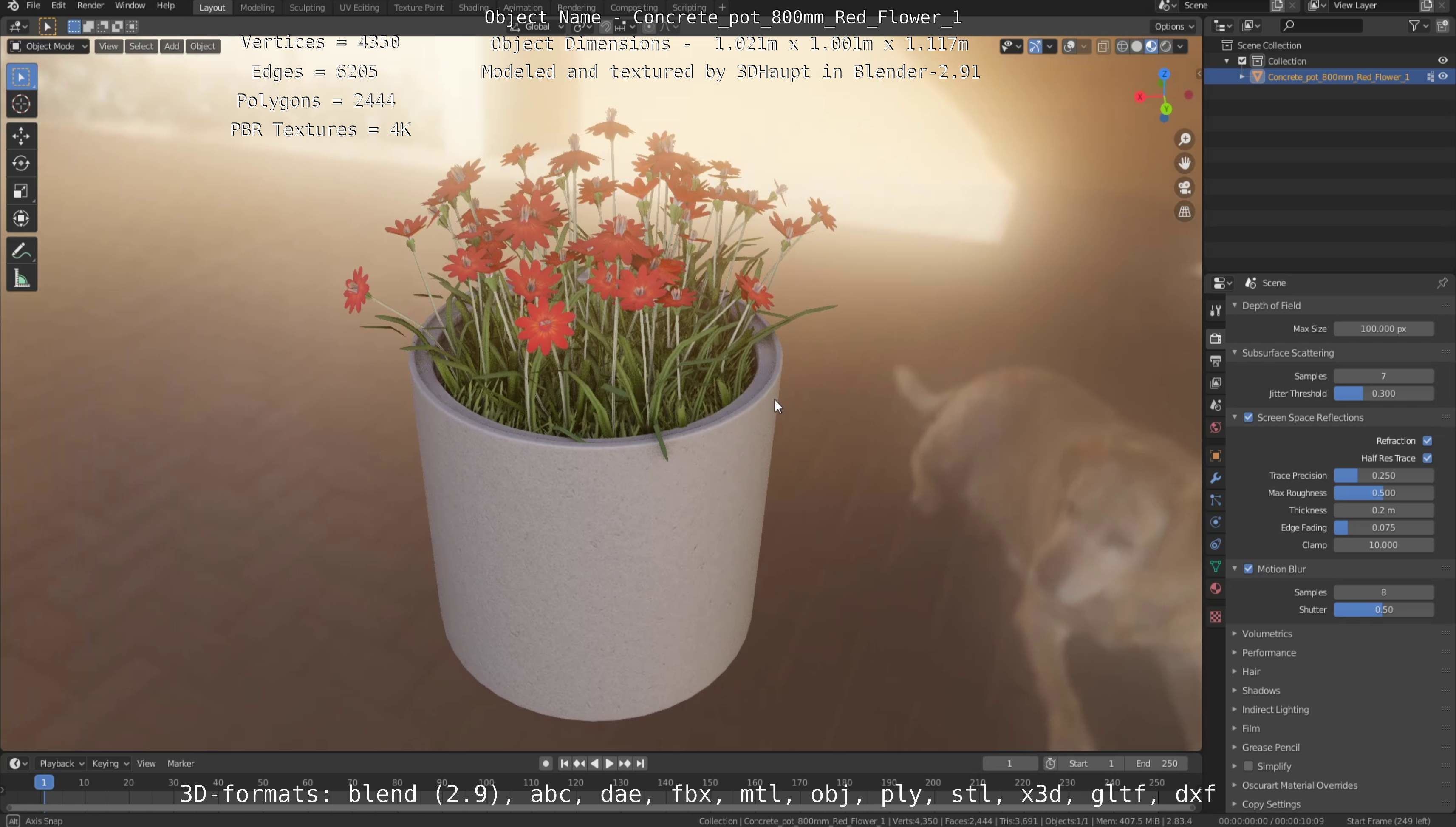This screenshot has width=1456, height=827.
Task: Toggle the Motion Blur checkbox
Action: (x=1248, y=569)
